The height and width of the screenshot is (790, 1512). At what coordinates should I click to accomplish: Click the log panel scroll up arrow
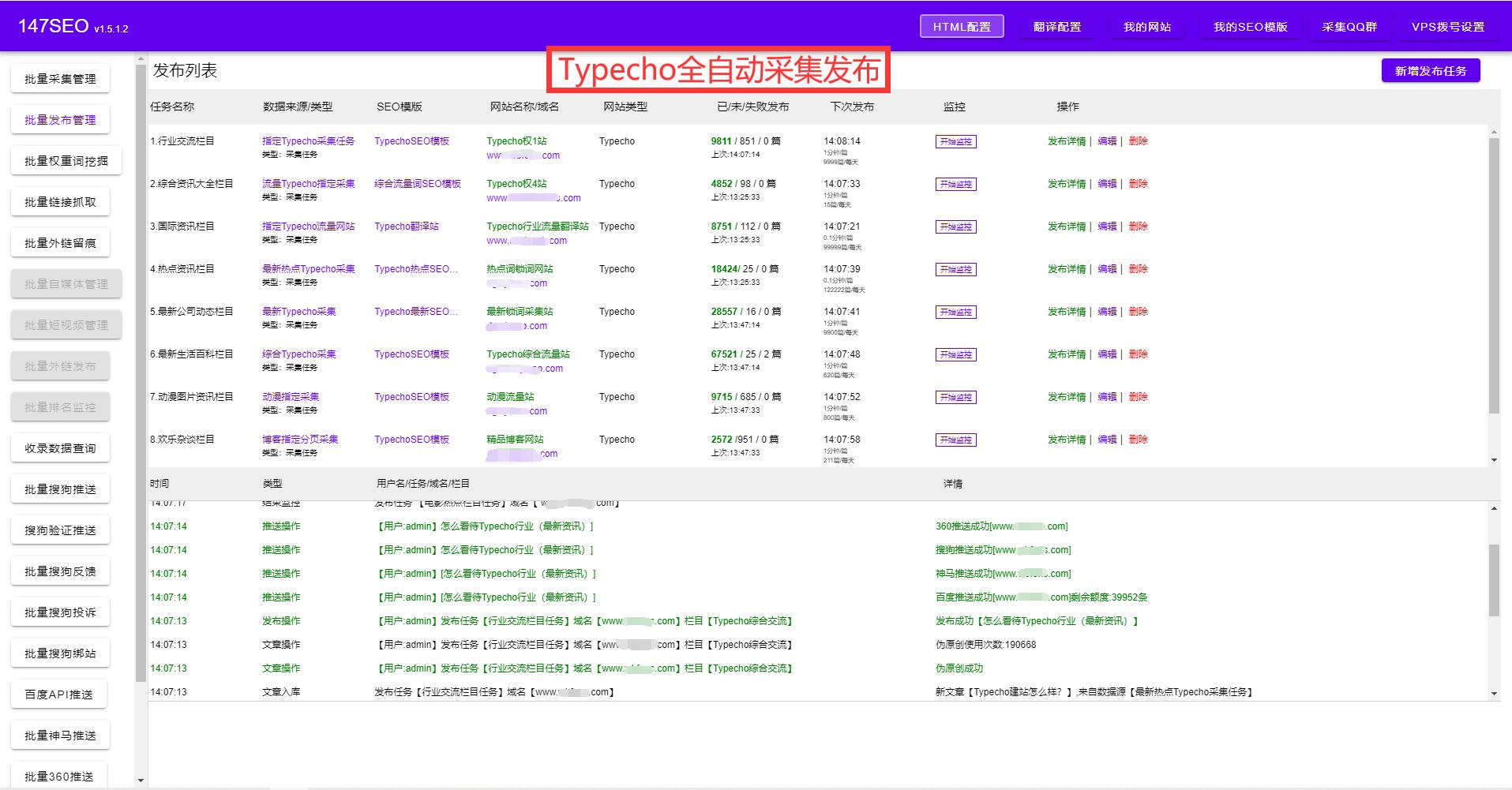click(x=1494, y=508)
